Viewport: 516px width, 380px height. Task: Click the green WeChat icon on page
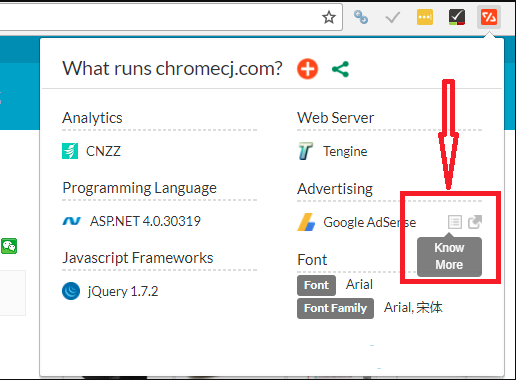point(9,246)
